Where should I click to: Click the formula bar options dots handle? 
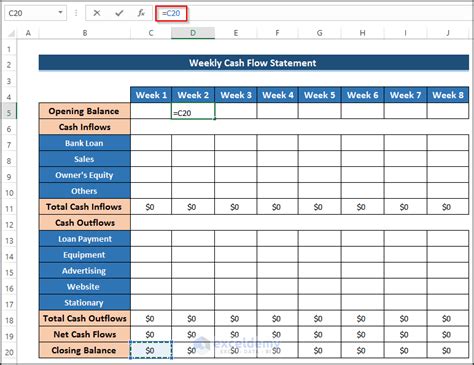pos(76,13)
